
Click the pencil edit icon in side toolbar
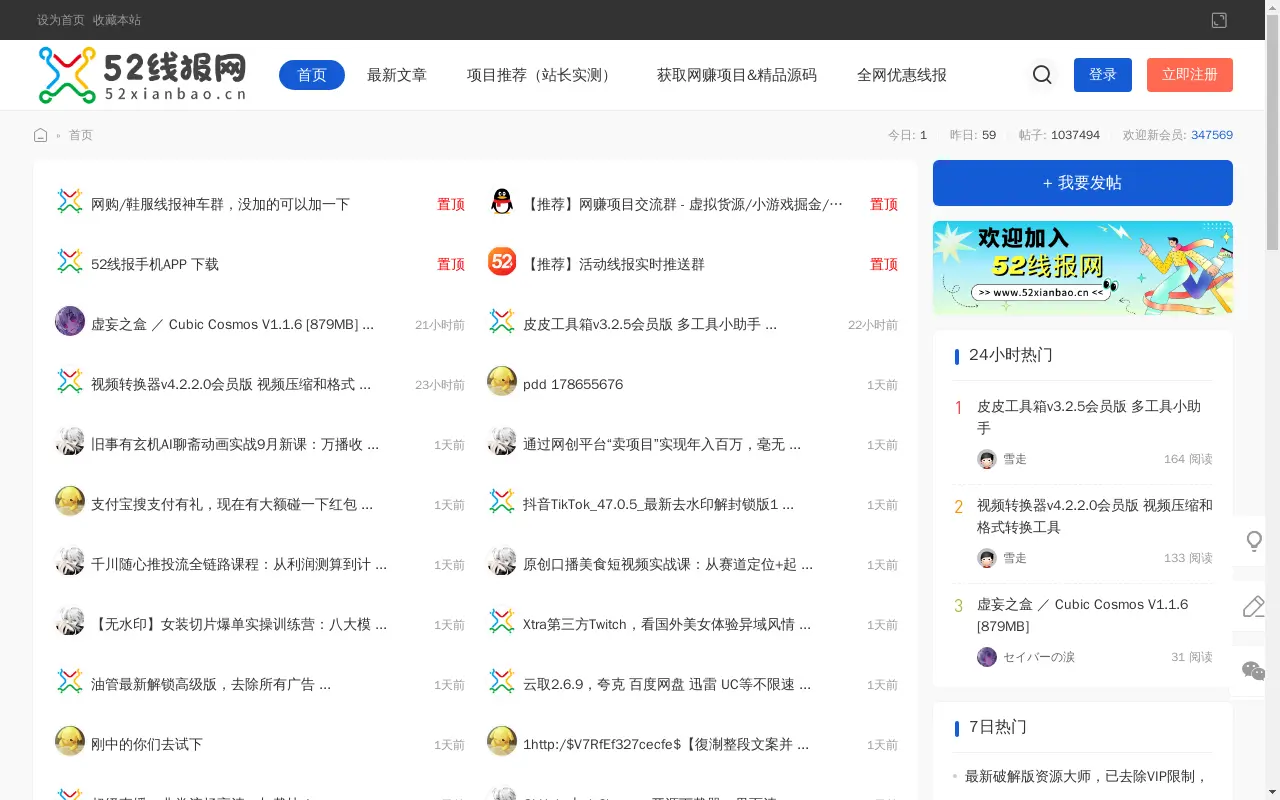tap(1254, 606)
